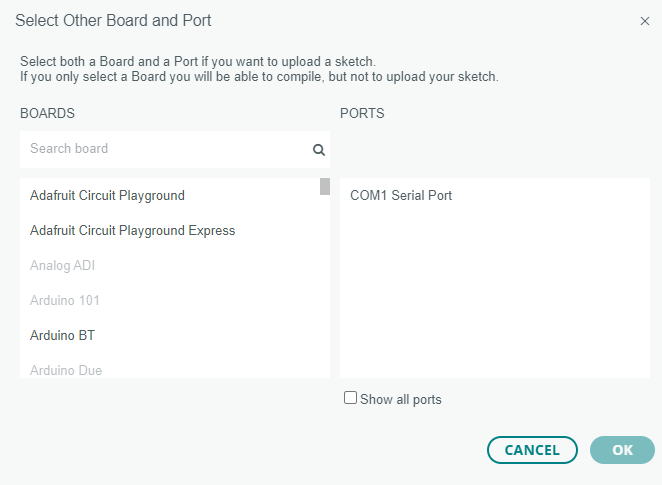Screen dimensions: 662x485
Task: Click the upload instructions description text
Action: [259, 69]
